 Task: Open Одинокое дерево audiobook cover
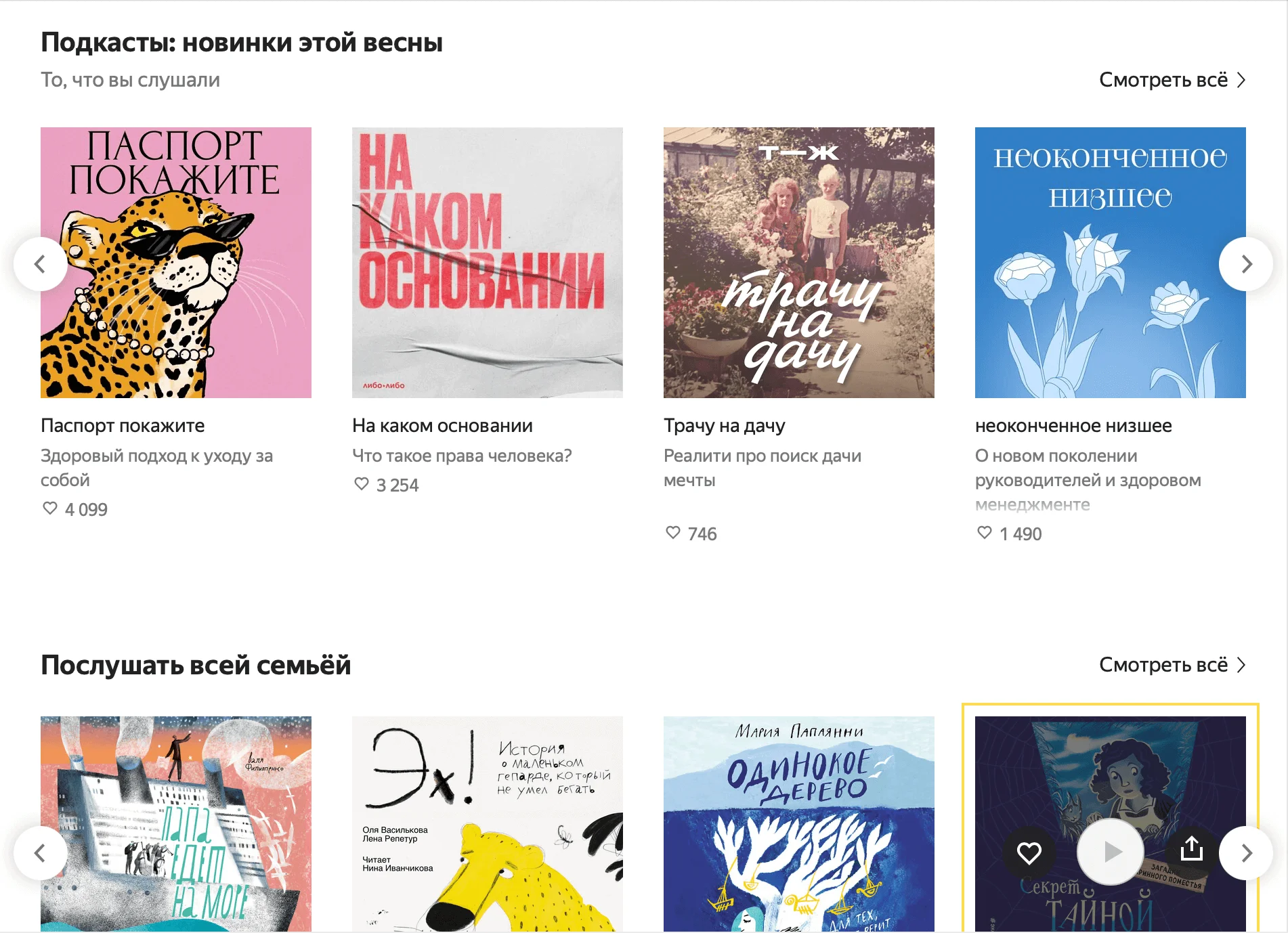(798, 823)
